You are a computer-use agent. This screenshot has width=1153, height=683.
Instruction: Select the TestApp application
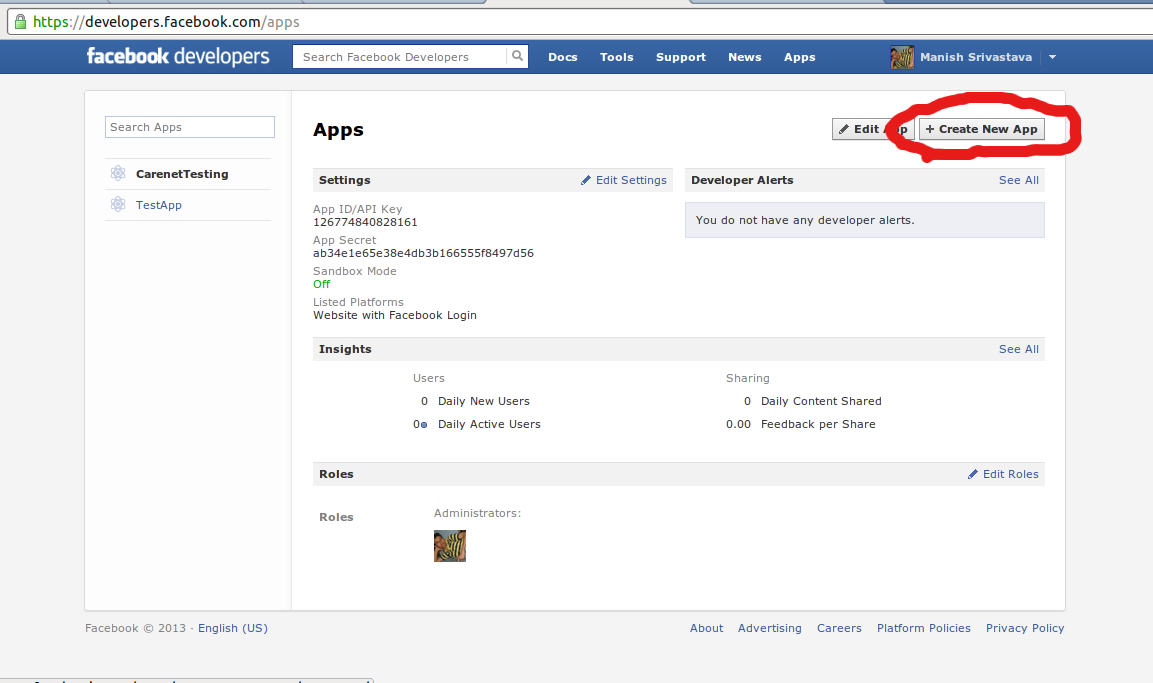[158, 204]
